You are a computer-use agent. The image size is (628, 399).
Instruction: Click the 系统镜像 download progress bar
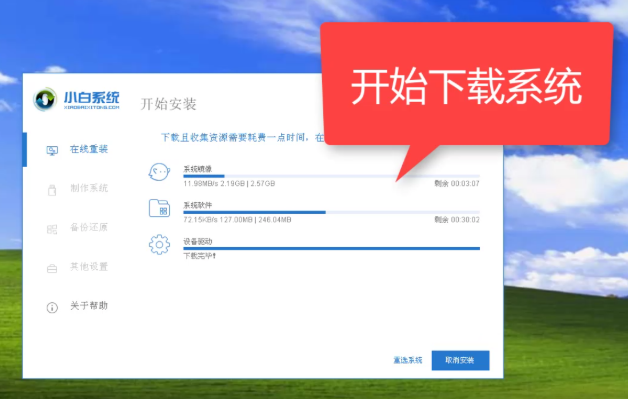click(x=331, y=176)
